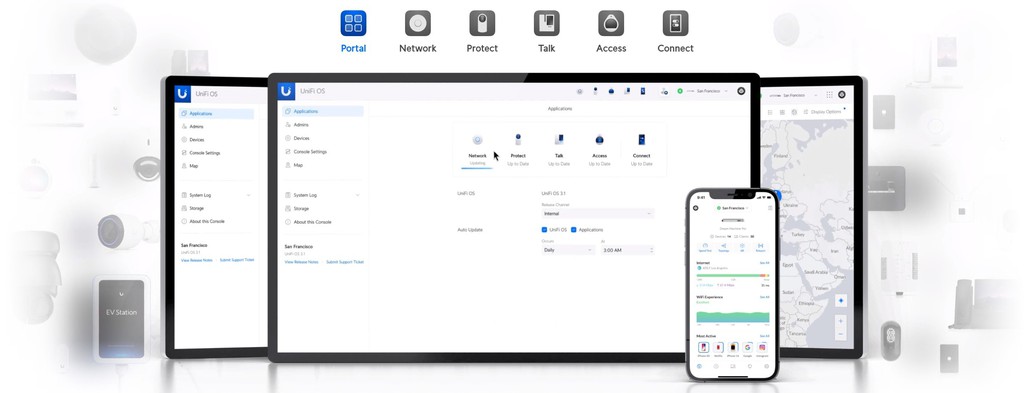The height and width of the screenshot is (393, 1024).
Task: Open the Release Channel Internal dropdown
Action: [x=598, y=213]
